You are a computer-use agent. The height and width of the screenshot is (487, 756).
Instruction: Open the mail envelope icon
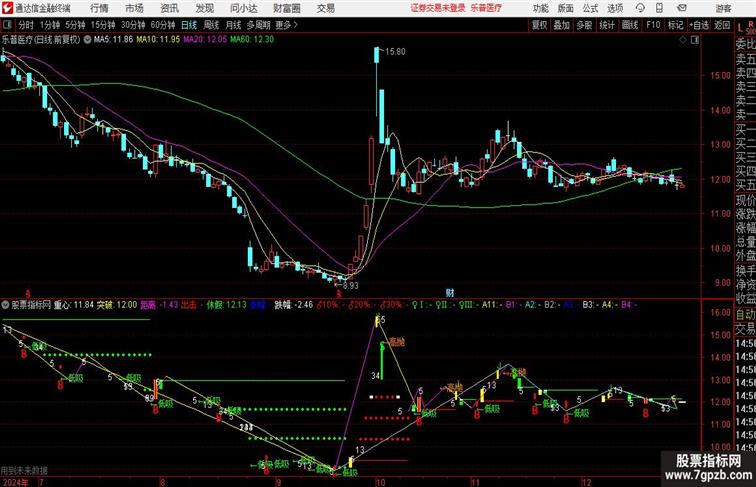(x=682, y=8)
